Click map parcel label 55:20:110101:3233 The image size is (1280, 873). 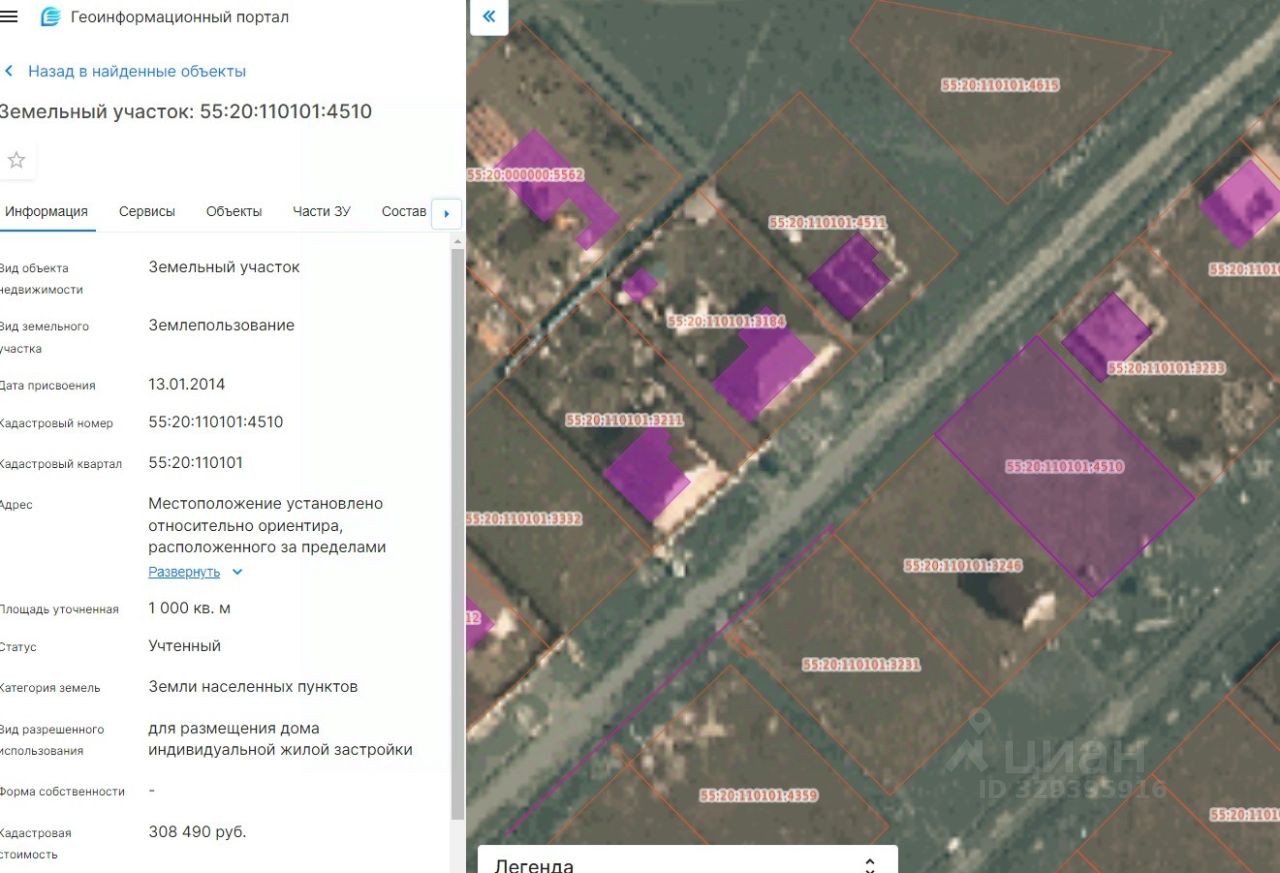[x=1166, y=367]
